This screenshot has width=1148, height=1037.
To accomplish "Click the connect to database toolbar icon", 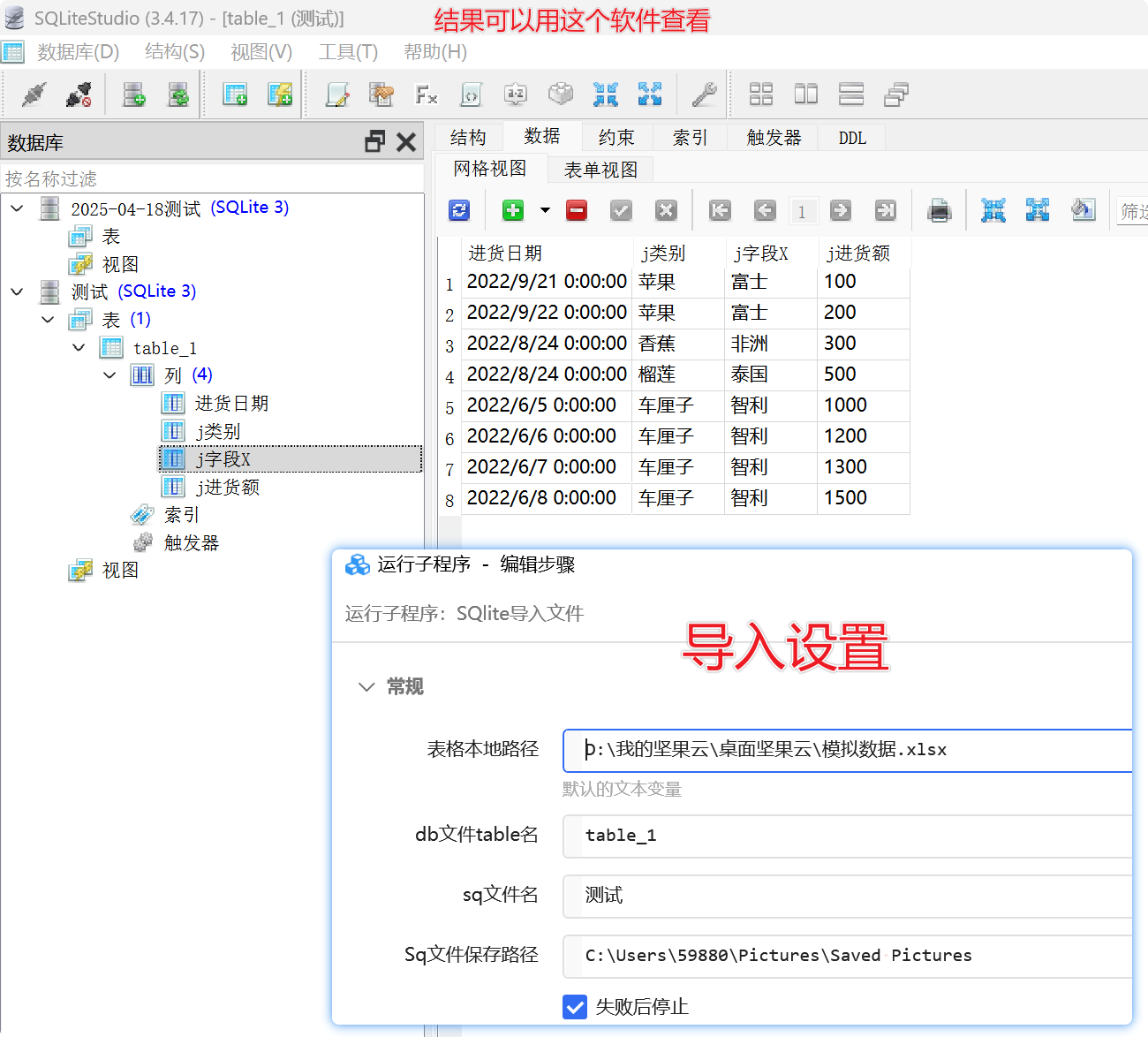I will pos(34,95).
